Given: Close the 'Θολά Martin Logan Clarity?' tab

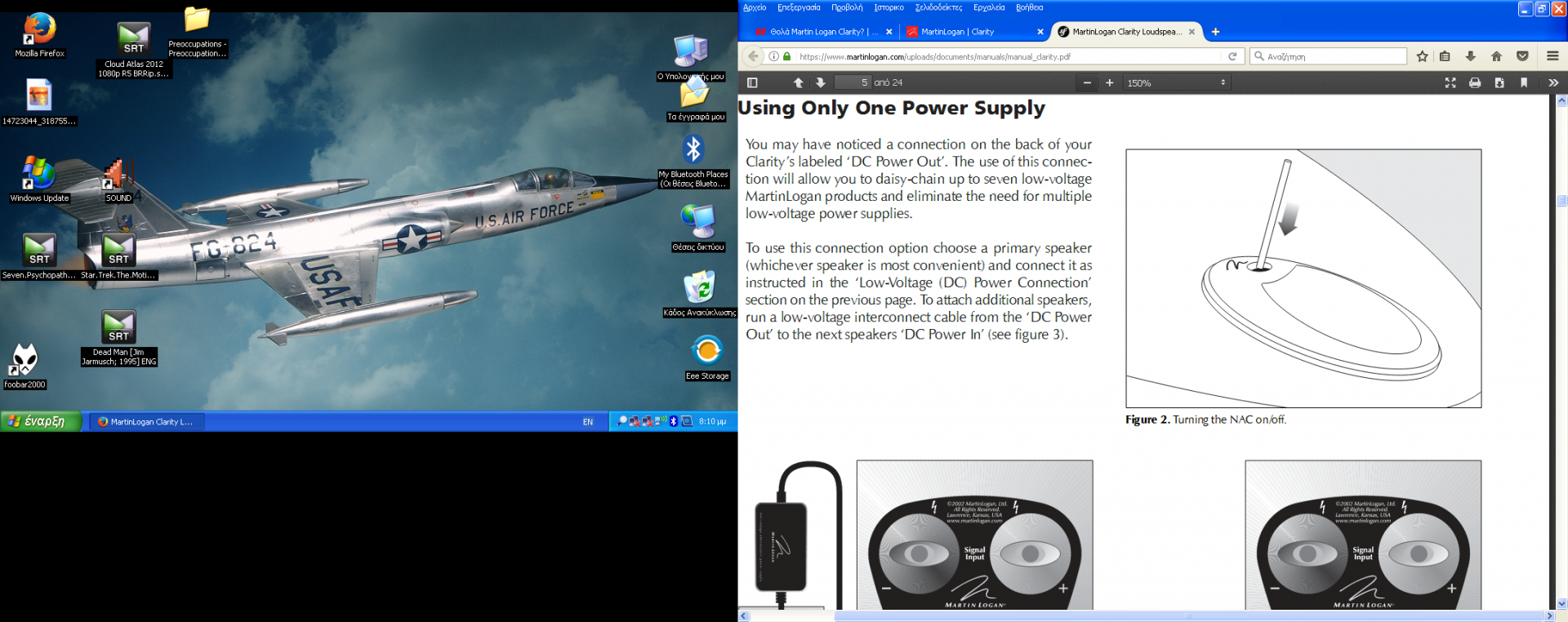Looking at the screenshot, I should 889,32.
